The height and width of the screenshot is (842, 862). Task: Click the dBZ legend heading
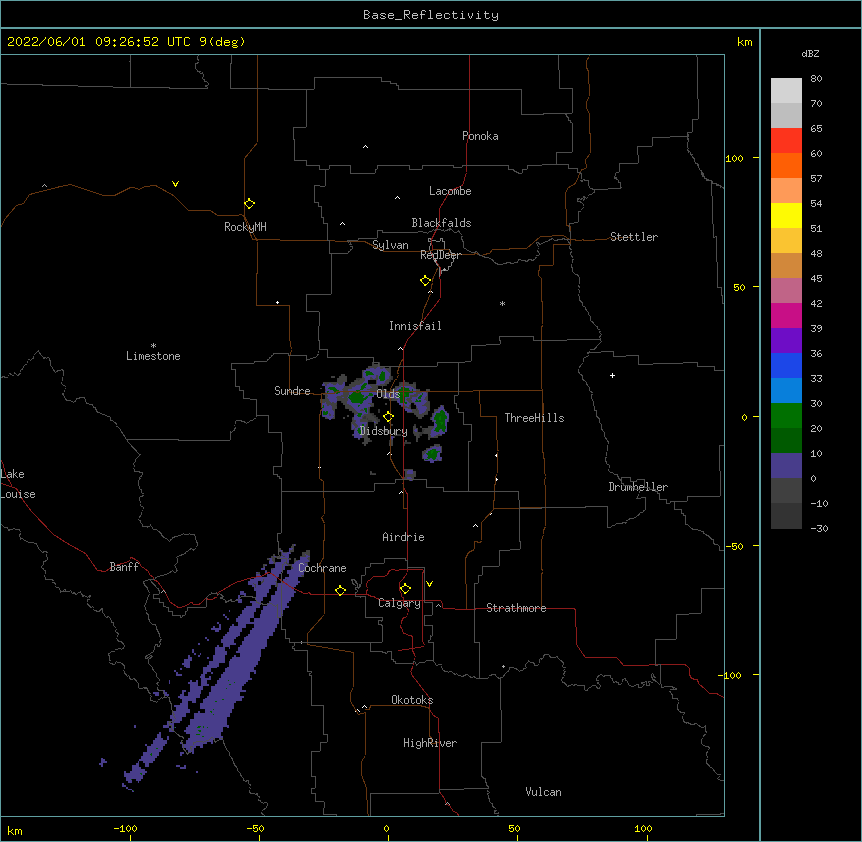pyautogui.click(x=810, y=53)
